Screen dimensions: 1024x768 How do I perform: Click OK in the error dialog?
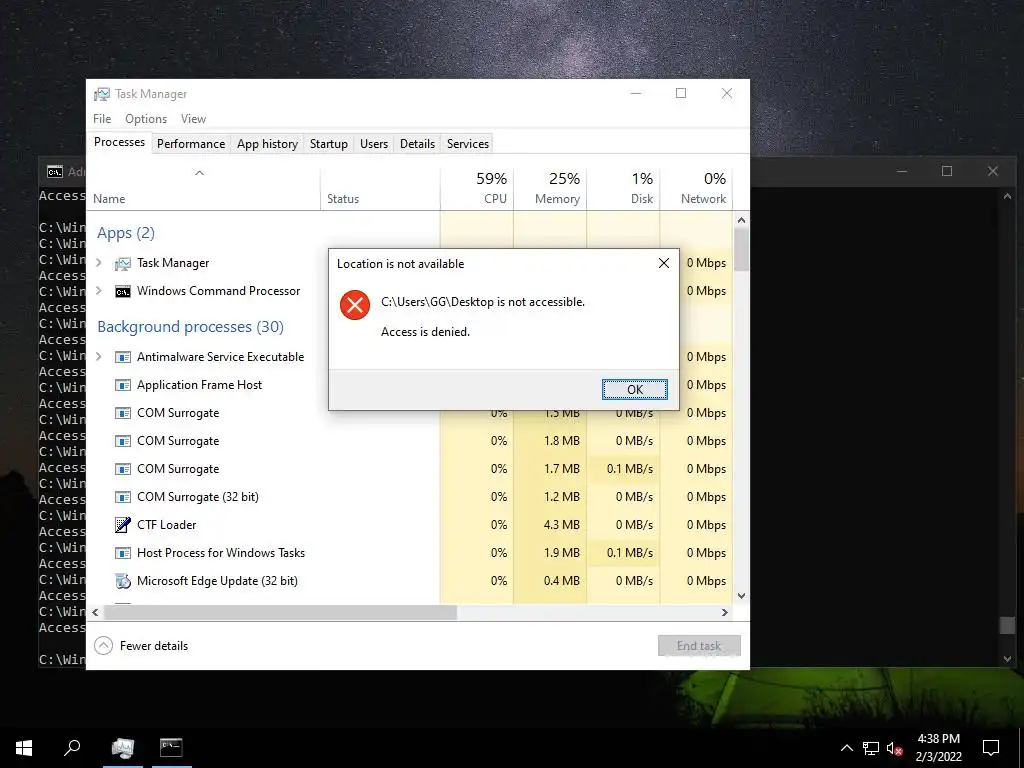point(635,389)
